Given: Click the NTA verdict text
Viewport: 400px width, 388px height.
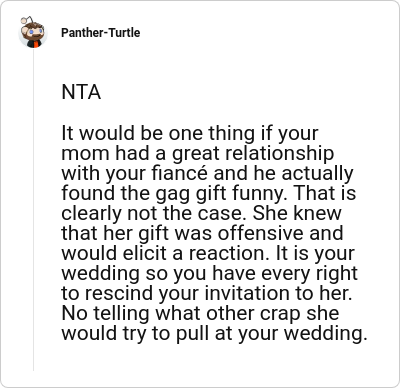Looking at the screenshot, I should [x=81, y=92].
